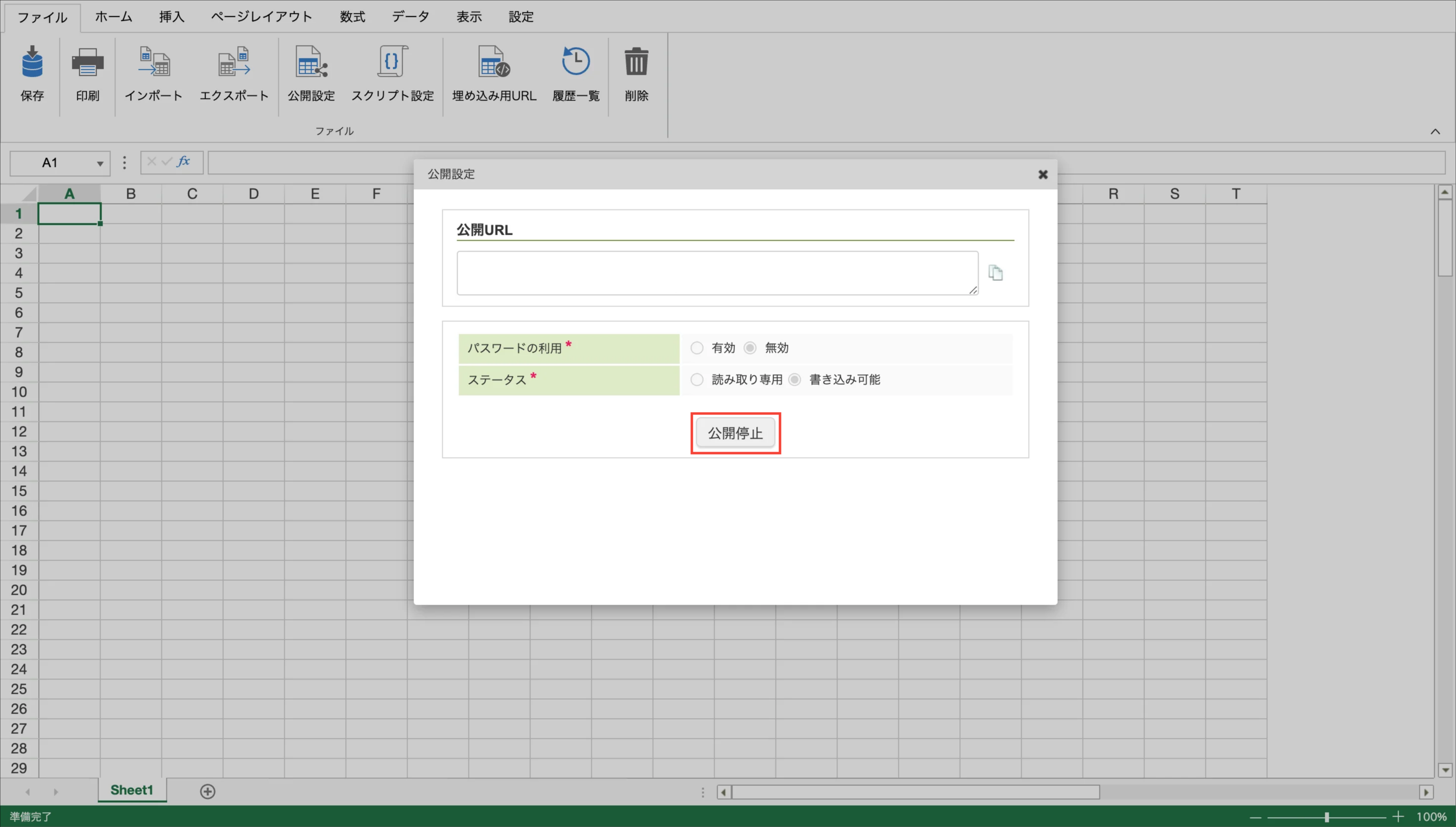The height and width of the screenshot is (827, 1456).
Task: Click the 埋め込み用URL icon
Action: tap(493, 62)
